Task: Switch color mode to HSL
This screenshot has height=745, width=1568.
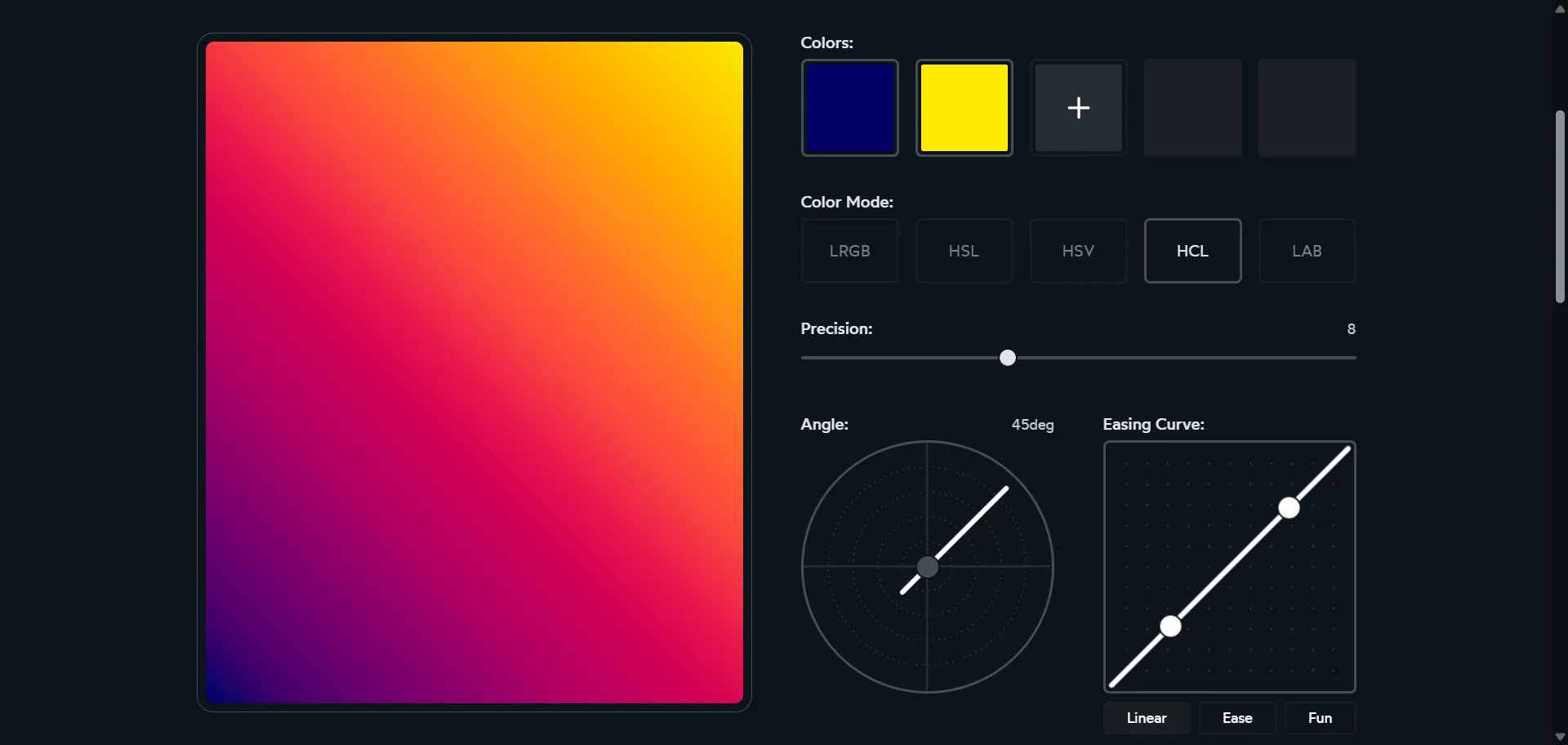Action: click(964, 251)
